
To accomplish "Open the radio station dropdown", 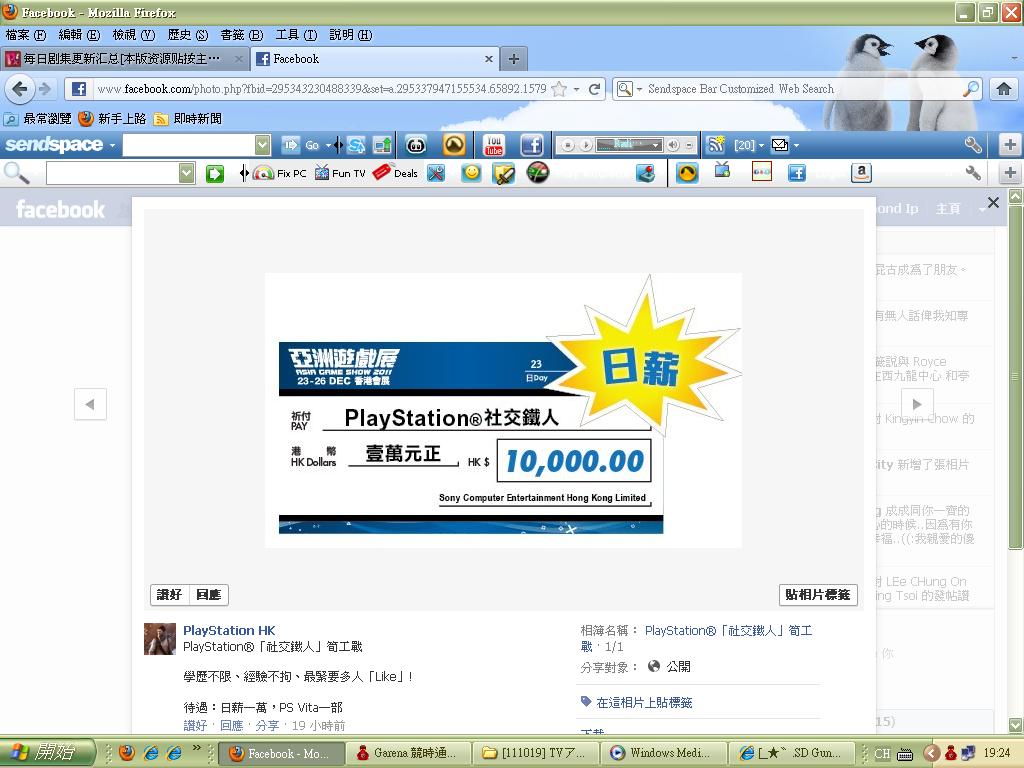I will click(656, 145).
